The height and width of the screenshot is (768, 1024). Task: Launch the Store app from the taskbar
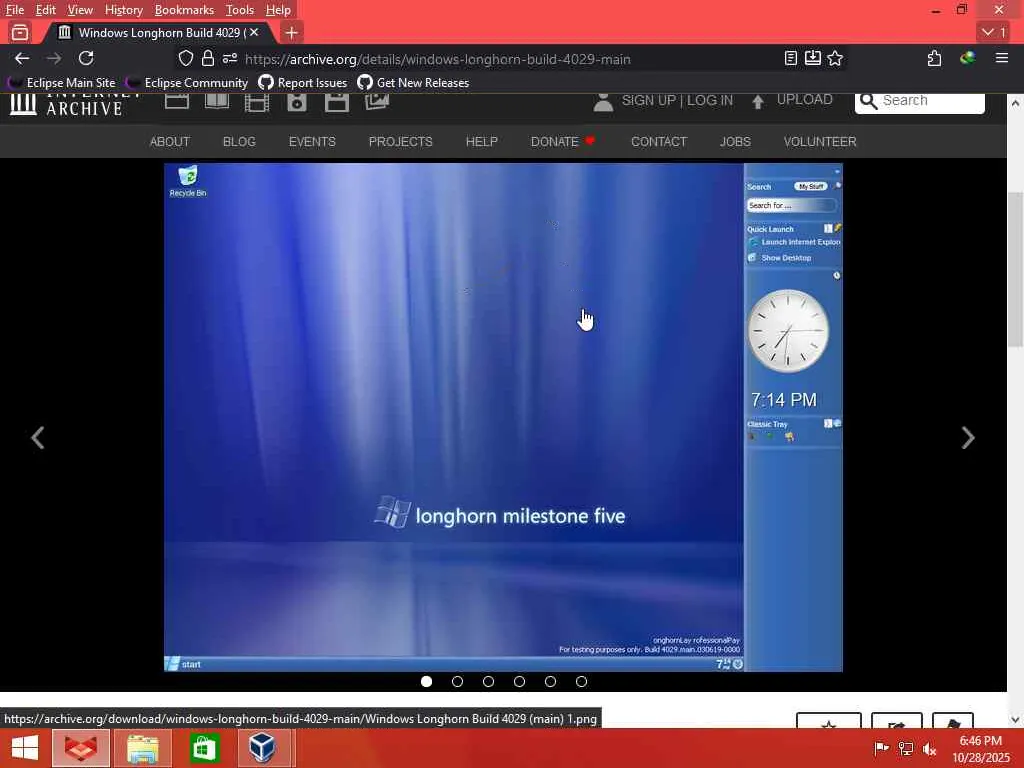pos(204,748)
